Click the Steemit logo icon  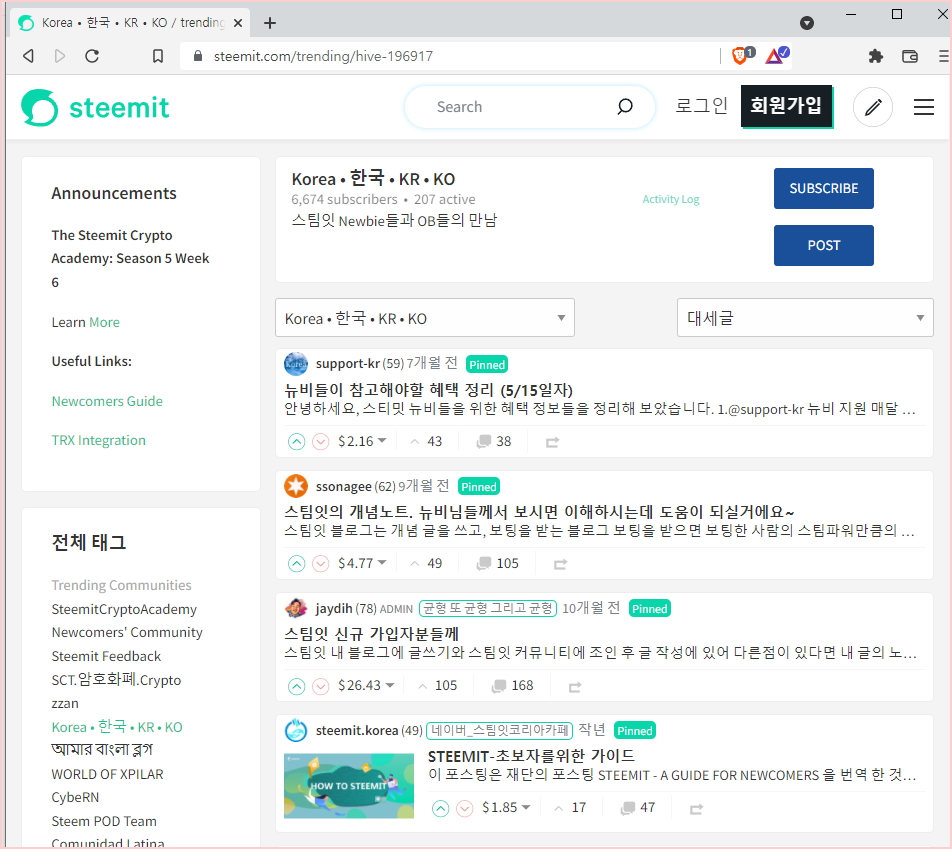[39, 108]
